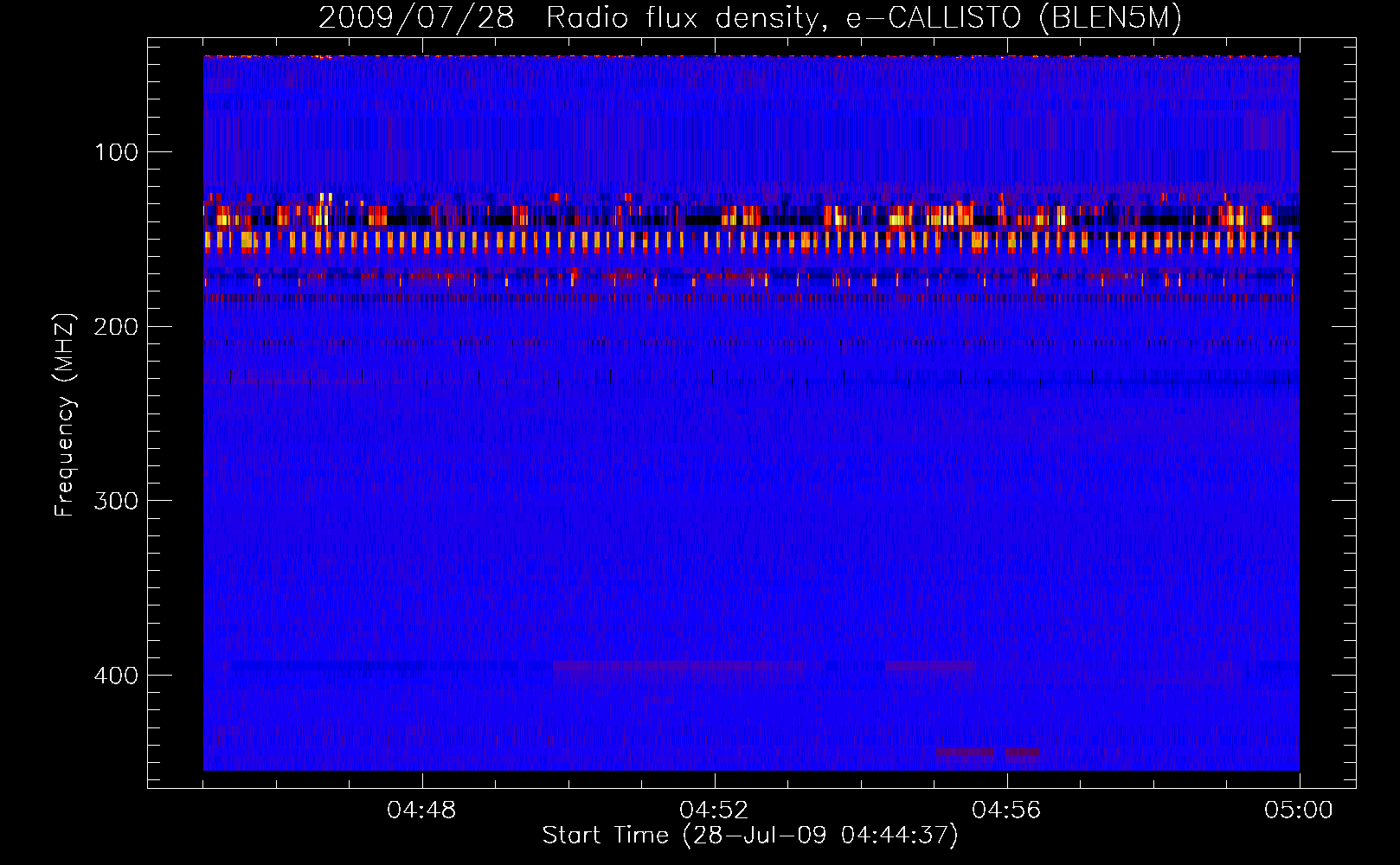
Task: Click the 300 frequency tick label
Action: click(116, 502)
